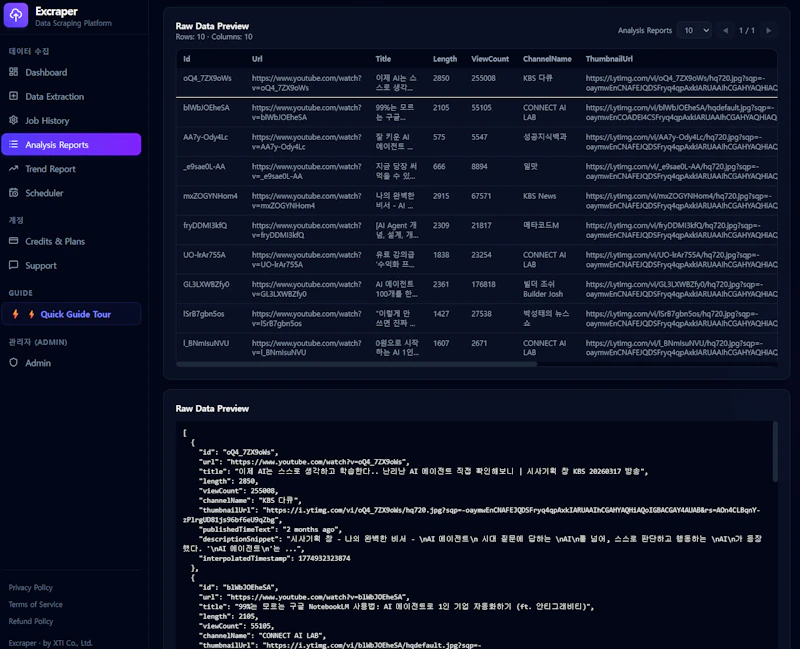Click the Trend Report chart icon
This screenshot has width=800, height=649.
(x=14, y=168)
